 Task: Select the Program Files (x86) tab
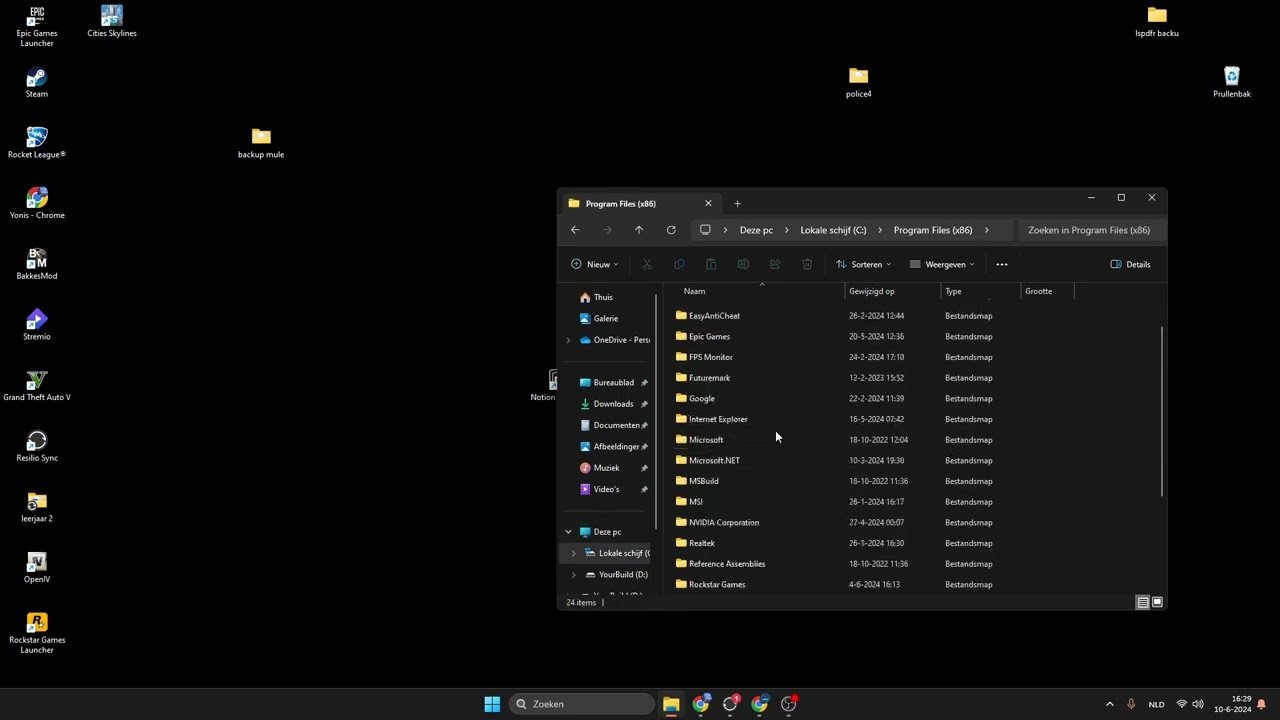pos(640,204)
